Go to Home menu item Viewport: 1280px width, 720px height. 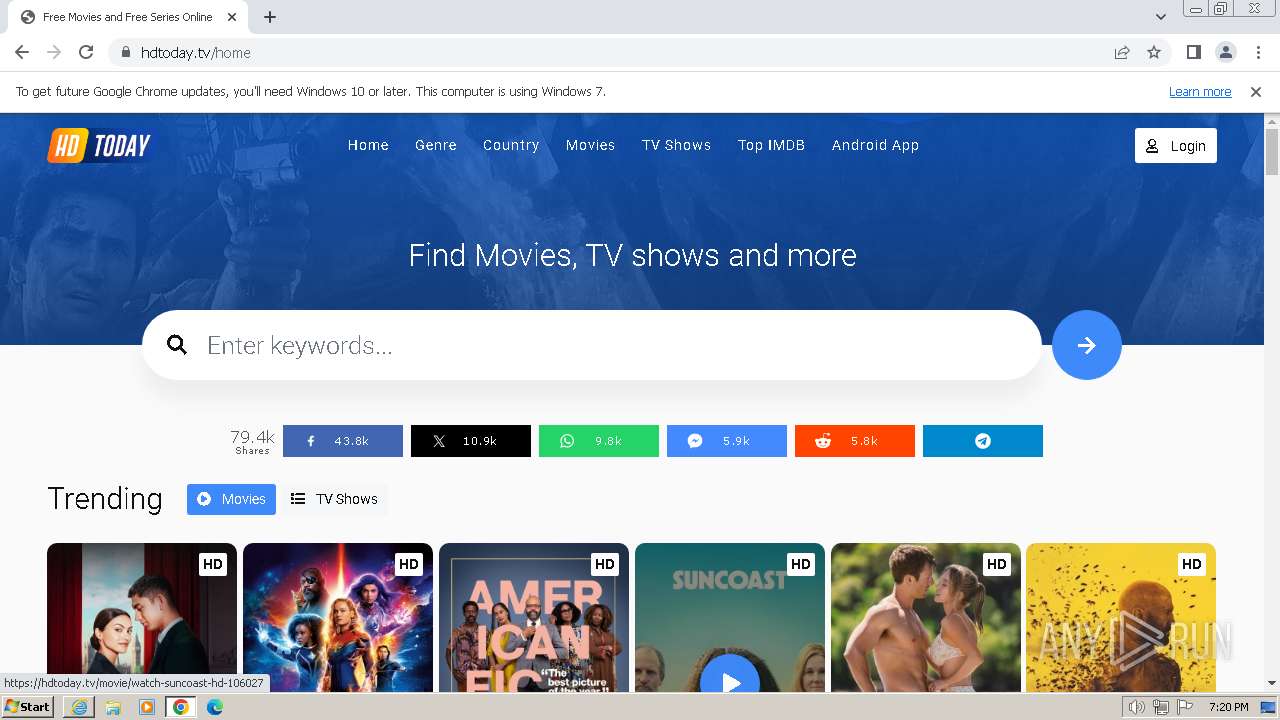[368, 145]
